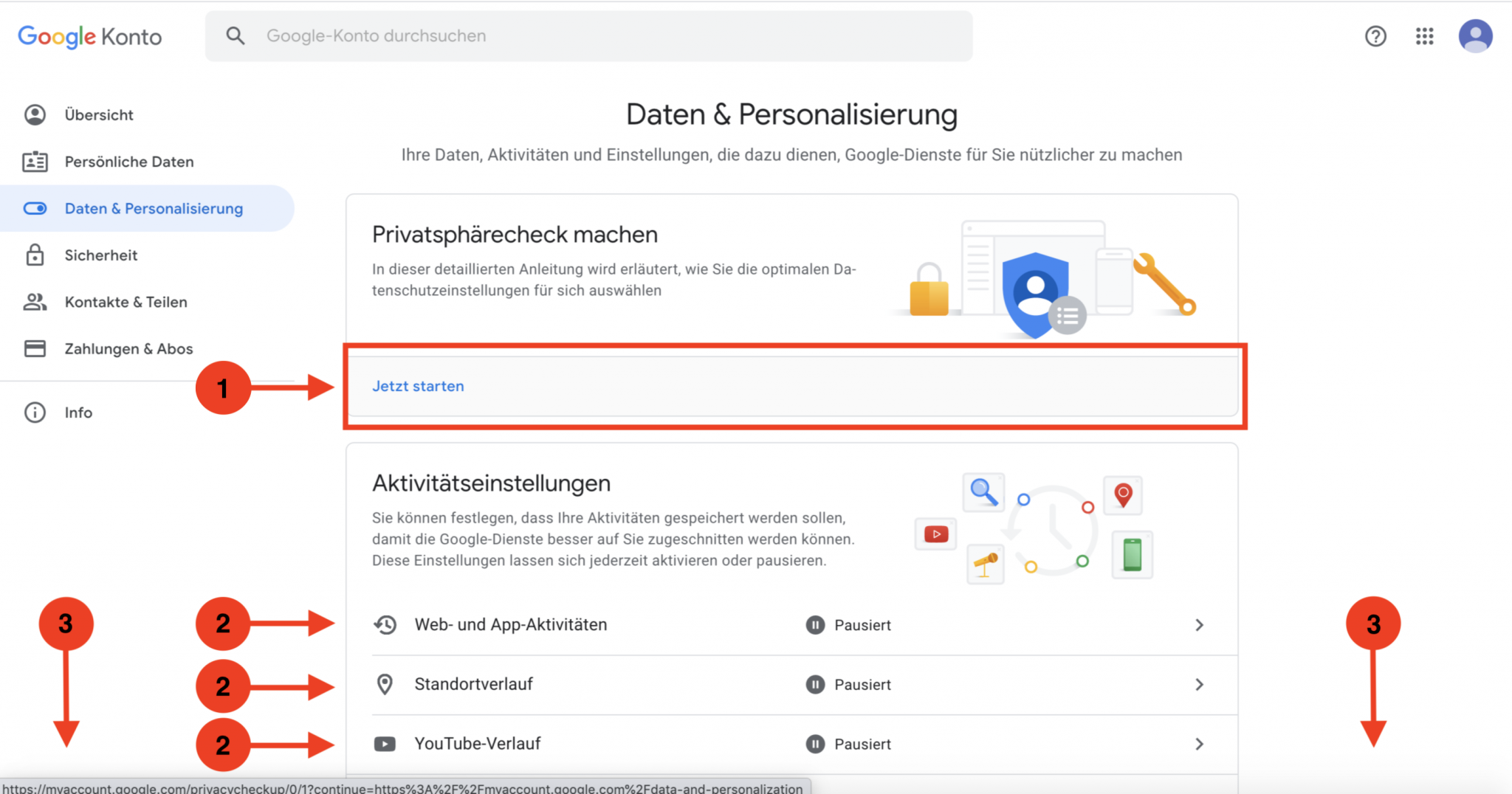Open the Google apps grid icon
This screenshot has width=1512, height=794.
(x=1425, y=35)
